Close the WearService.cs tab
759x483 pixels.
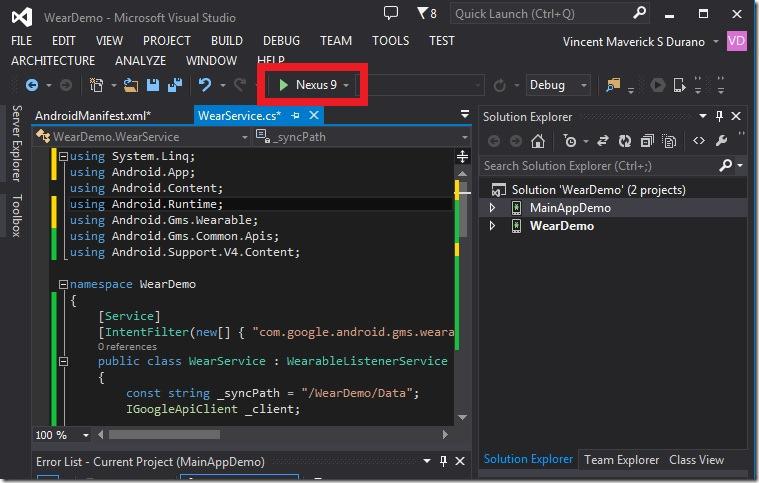314,115
